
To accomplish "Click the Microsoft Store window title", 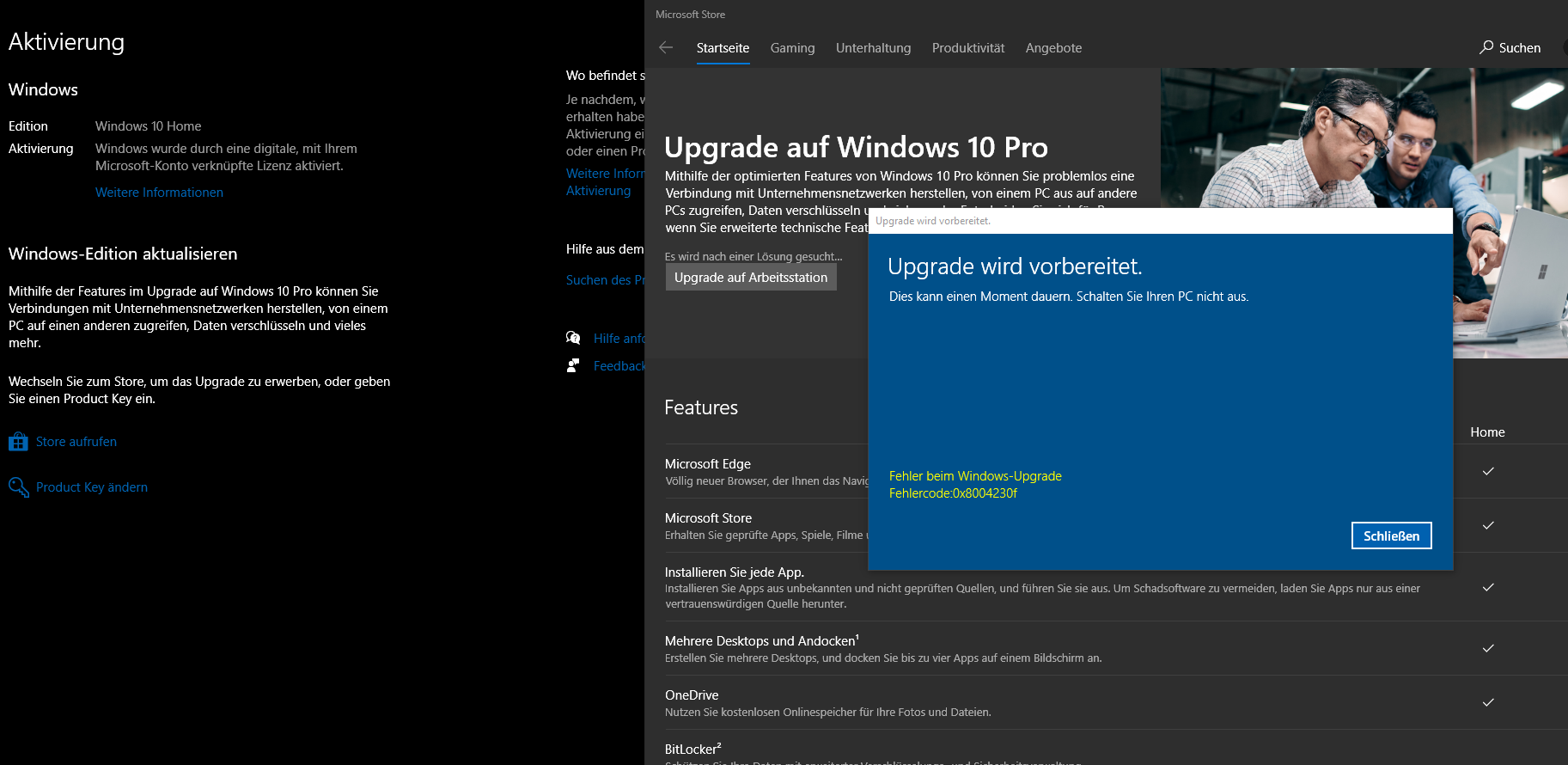I will 690,15.
